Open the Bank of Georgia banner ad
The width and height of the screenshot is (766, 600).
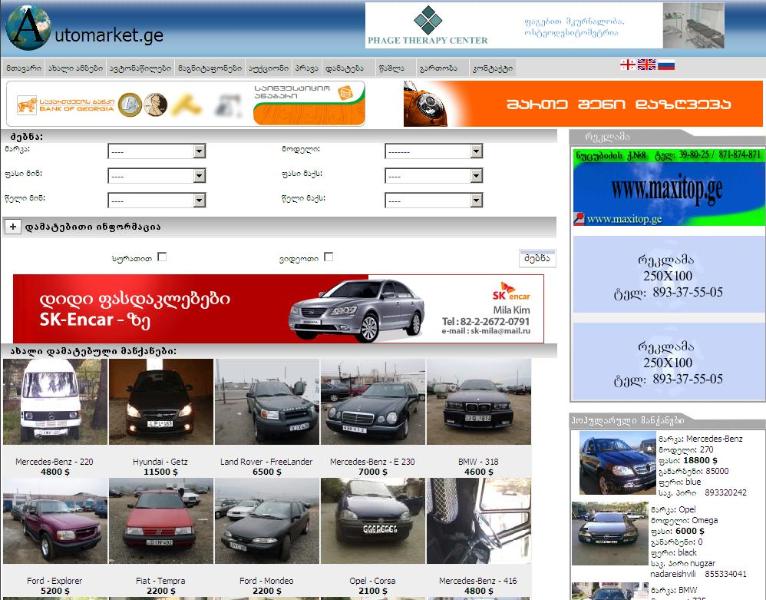click(186, 104)
